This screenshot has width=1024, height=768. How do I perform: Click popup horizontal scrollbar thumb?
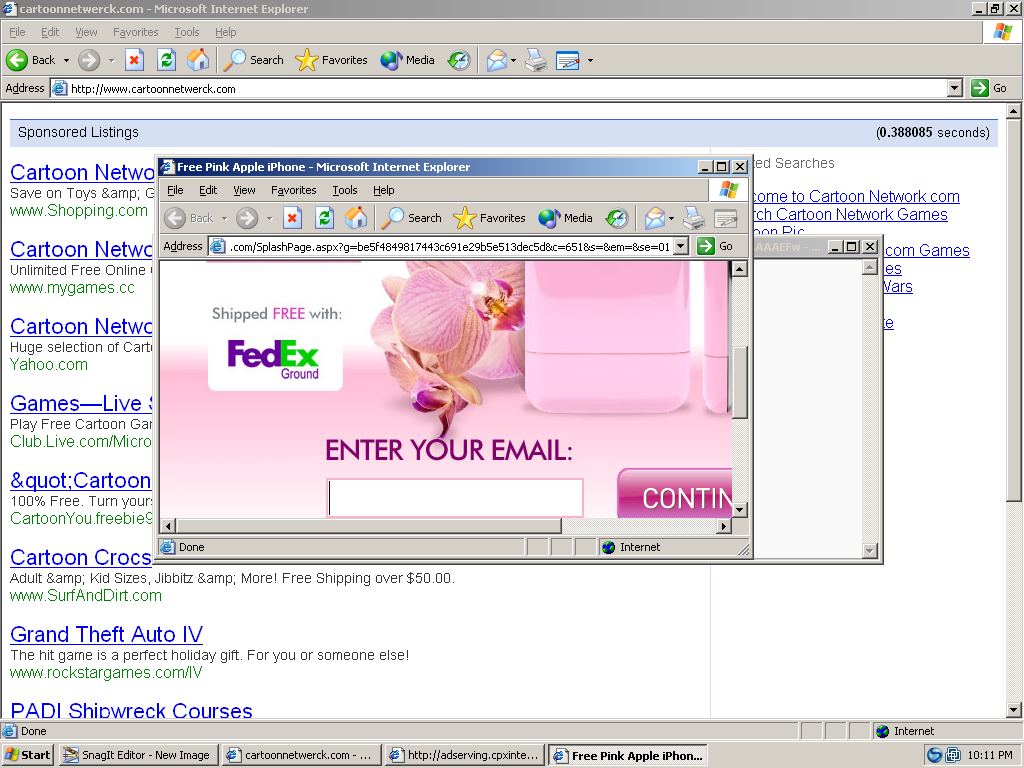point(370,526)
